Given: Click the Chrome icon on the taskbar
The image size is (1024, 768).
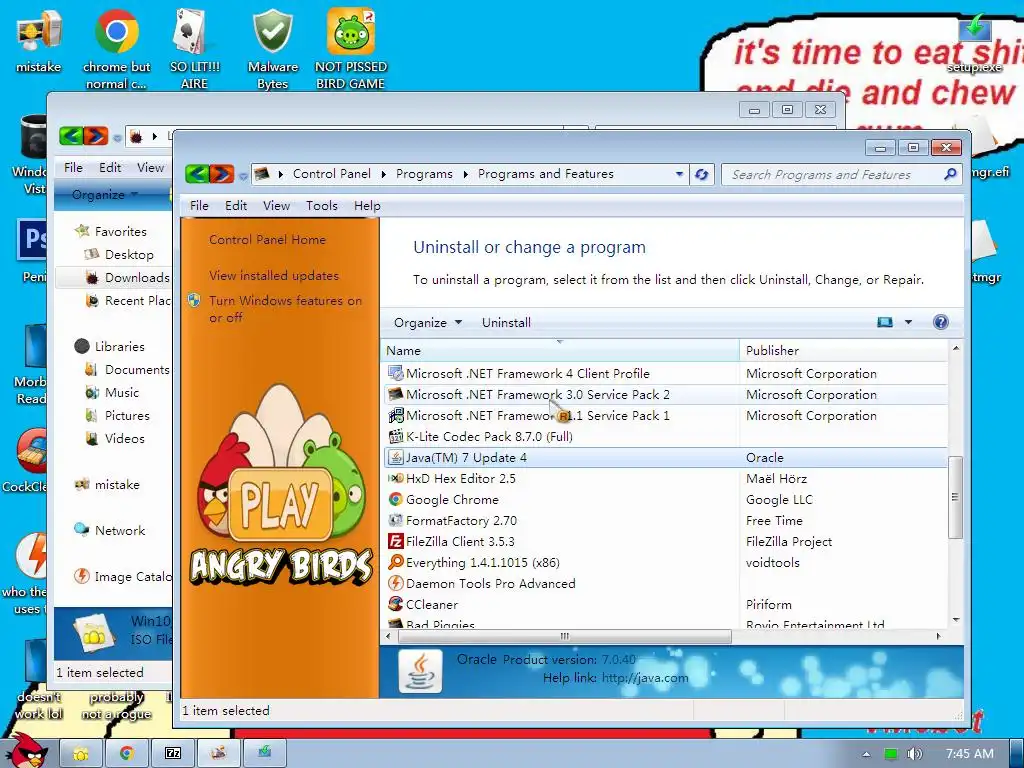Looking at the screenshot, I should click(127, 753).
